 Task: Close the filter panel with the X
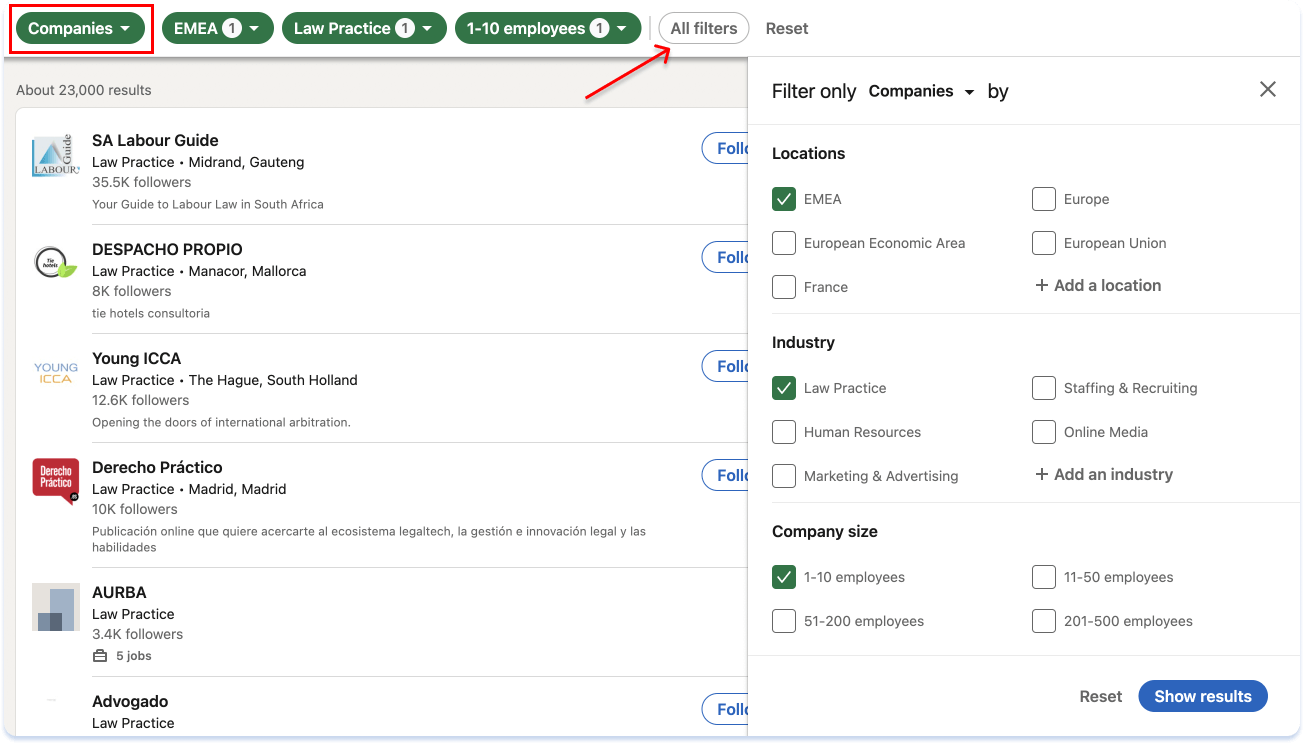1267,89
